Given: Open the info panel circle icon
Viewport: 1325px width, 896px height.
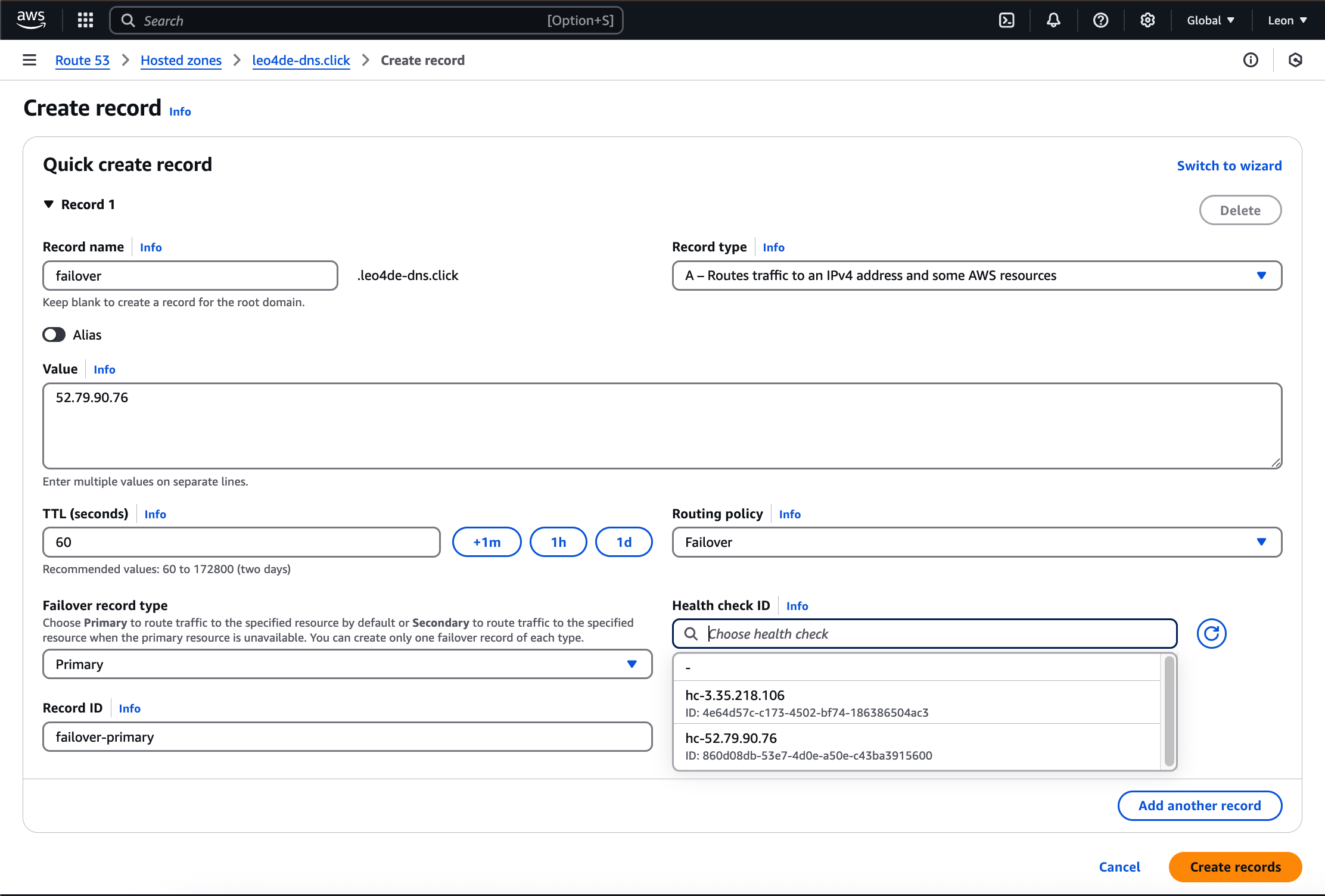Looking at the screenshot, I should pos(1251,60).
